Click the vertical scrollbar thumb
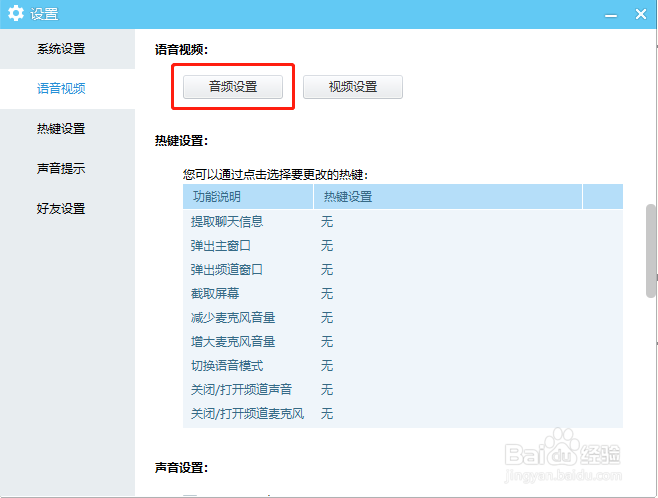 pos(650,251)
